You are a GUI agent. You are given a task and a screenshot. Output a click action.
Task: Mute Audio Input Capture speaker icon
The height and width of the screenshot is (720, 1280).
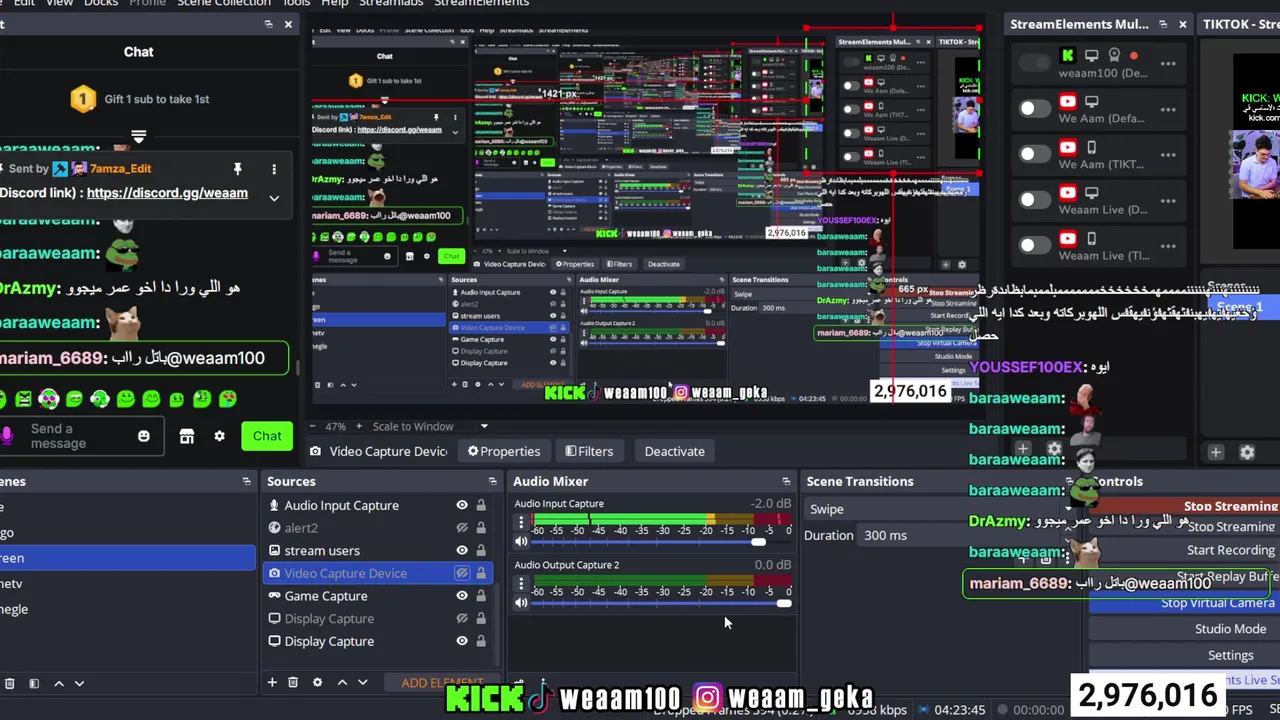[521, 542]
